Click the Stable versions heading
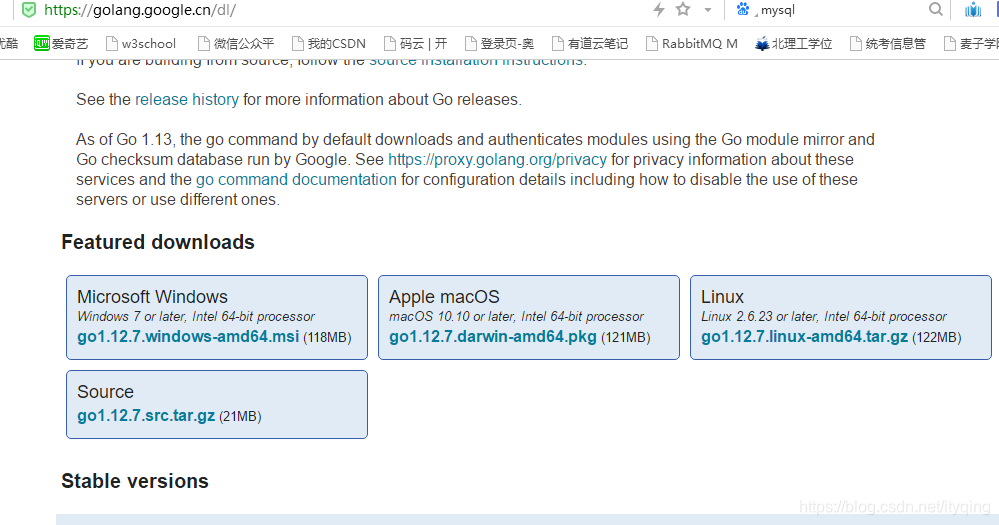The width and height of the screenshot is (999, 525). (135, 481)
